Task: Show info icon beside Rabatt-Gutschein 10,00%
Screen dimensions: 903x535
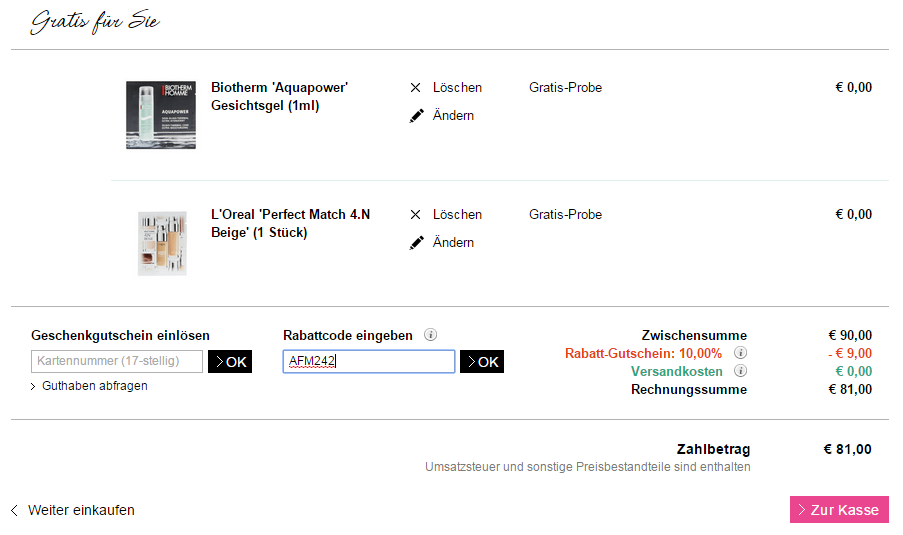Action: click(741, 352)
